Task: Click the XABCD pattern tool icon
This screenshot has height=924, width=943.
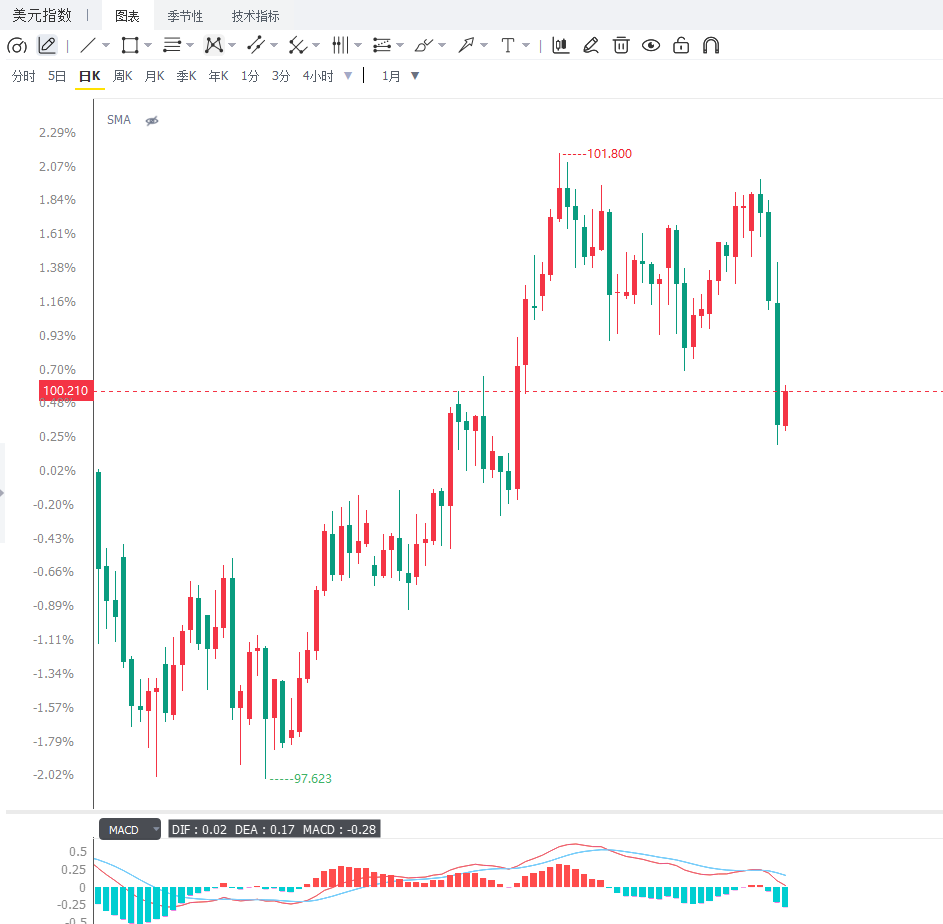Action: (x=213, y=46)
